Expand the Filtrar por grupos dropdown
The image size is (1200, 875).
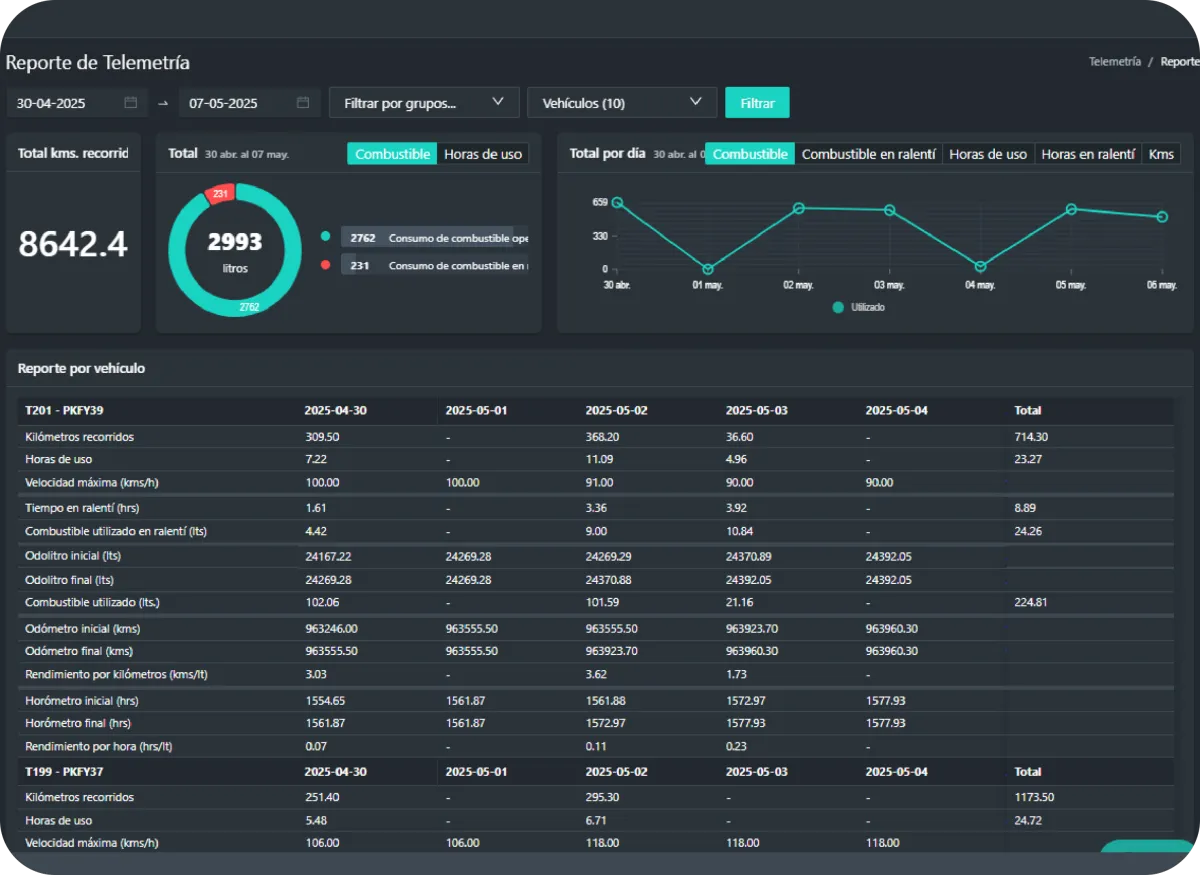tap(424, 103)
